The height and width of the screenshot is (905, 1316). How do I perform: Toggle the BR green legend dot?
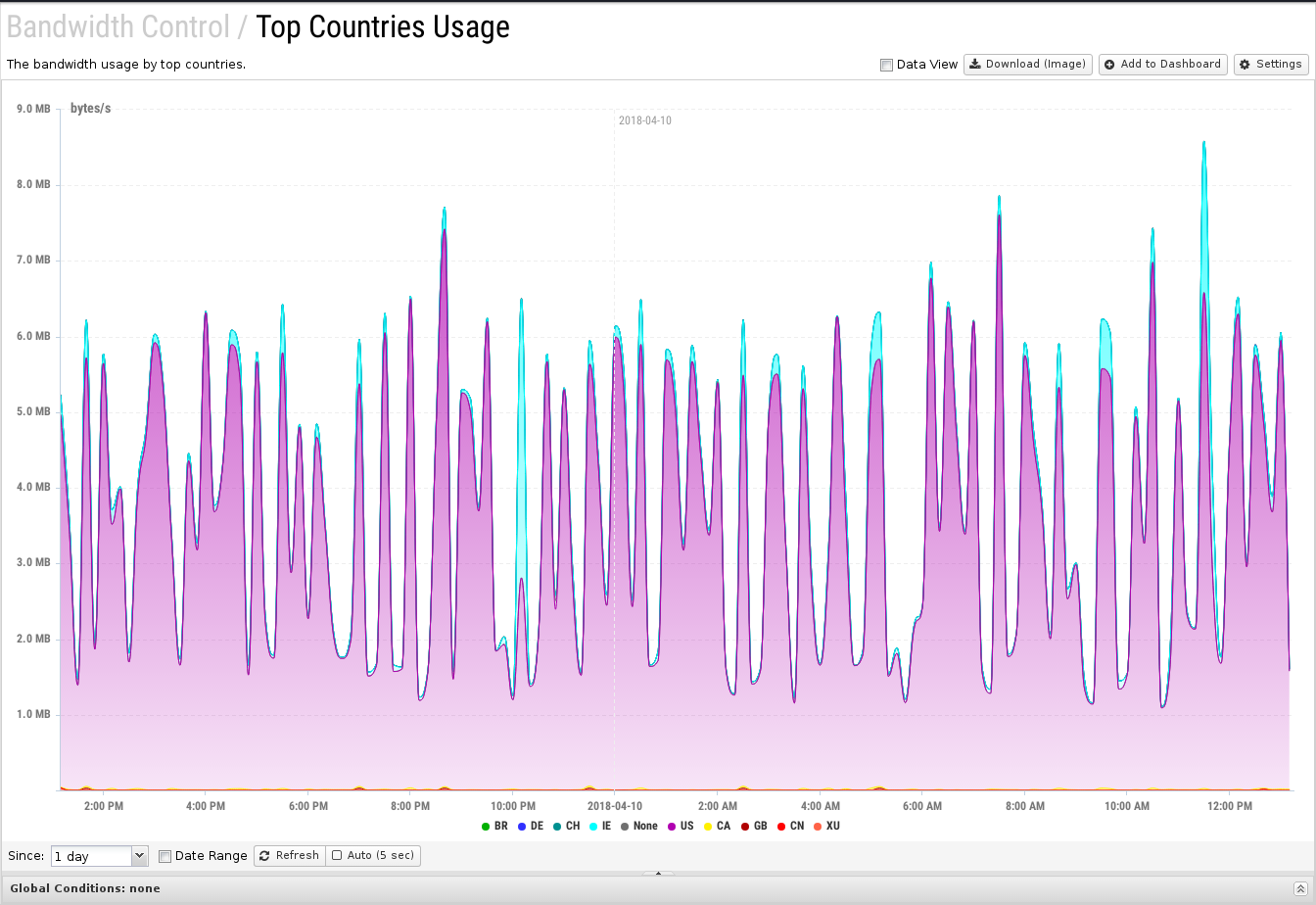point(486,827)
